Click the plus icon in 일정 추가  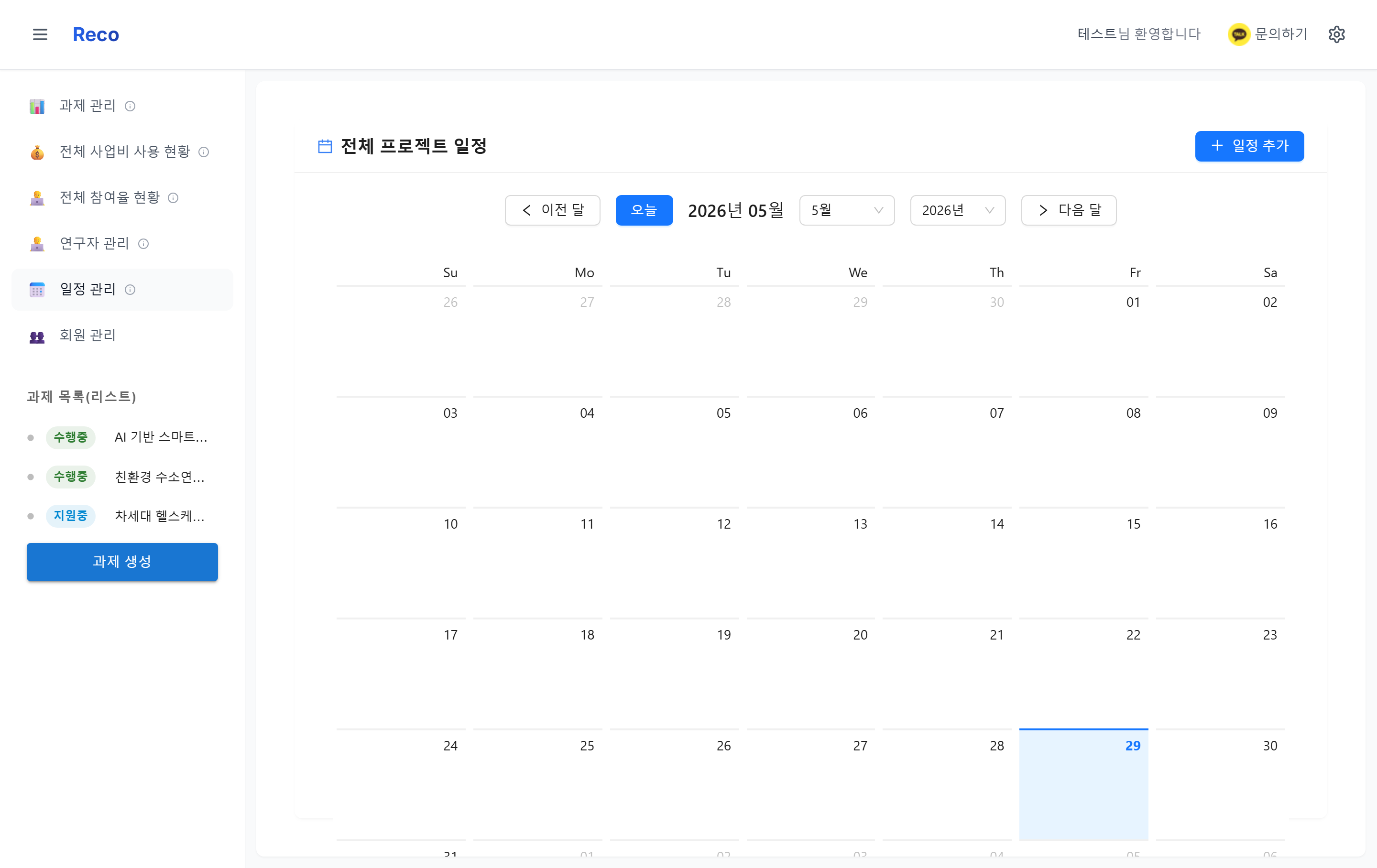point(1217,146)
